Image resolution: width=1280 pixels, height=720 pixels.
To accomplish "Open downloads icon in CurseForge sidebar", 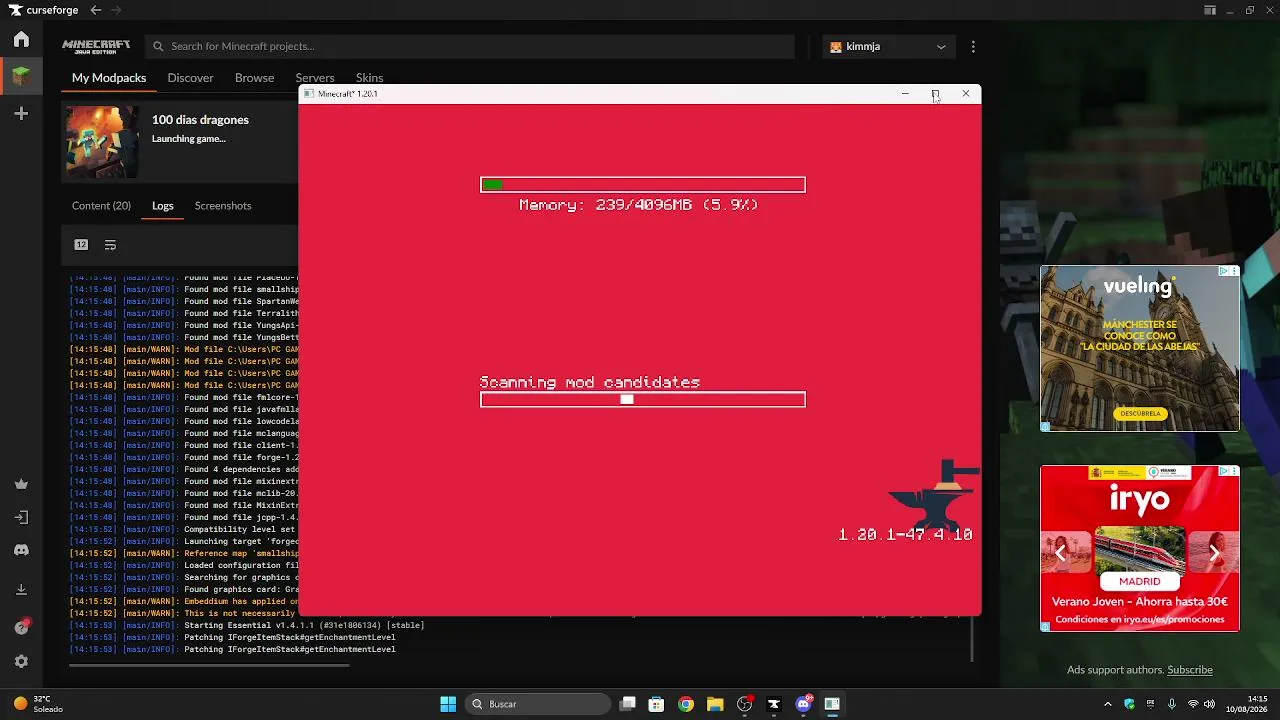I will [21, 590].
